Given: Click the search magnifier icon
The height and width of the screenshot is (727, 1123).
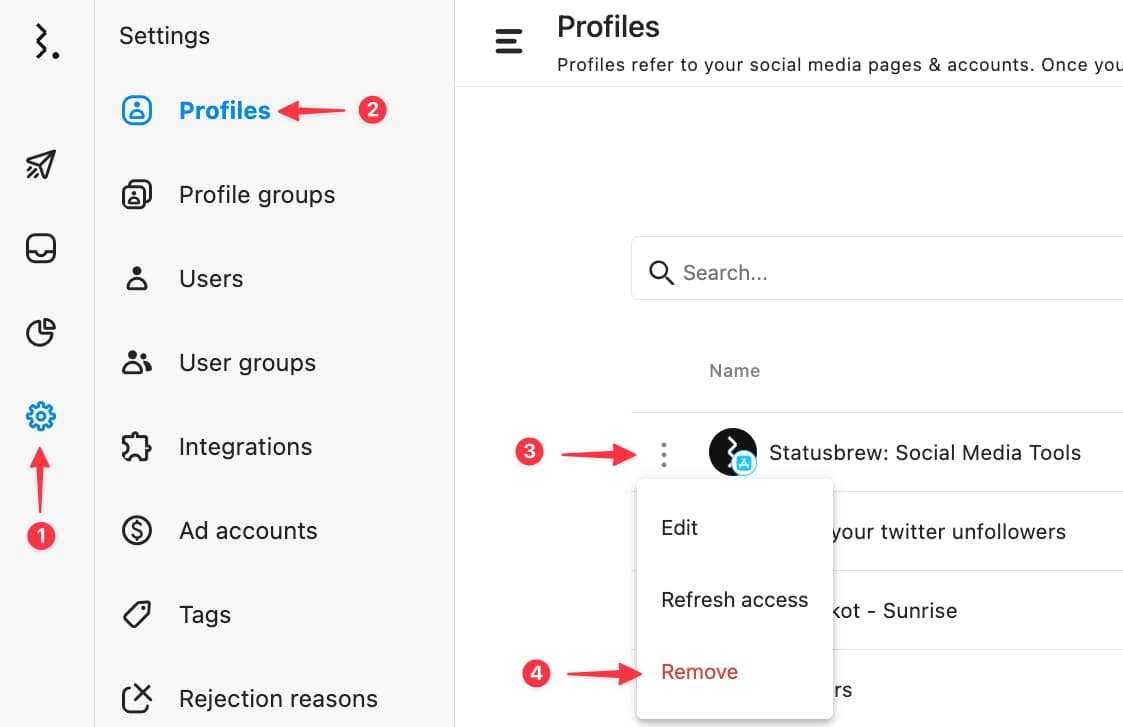Looking at the screenshot, I should [661, 273].
